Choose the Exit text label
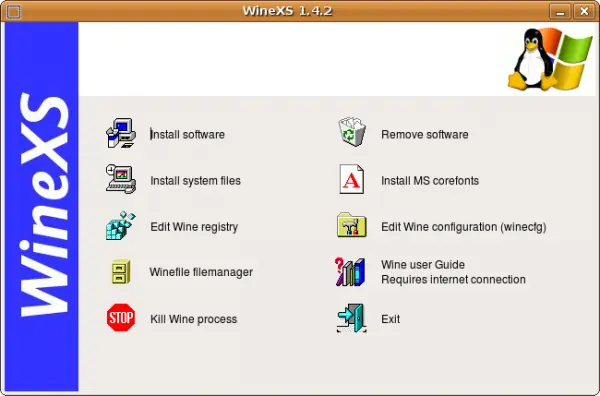 (391, 319)
